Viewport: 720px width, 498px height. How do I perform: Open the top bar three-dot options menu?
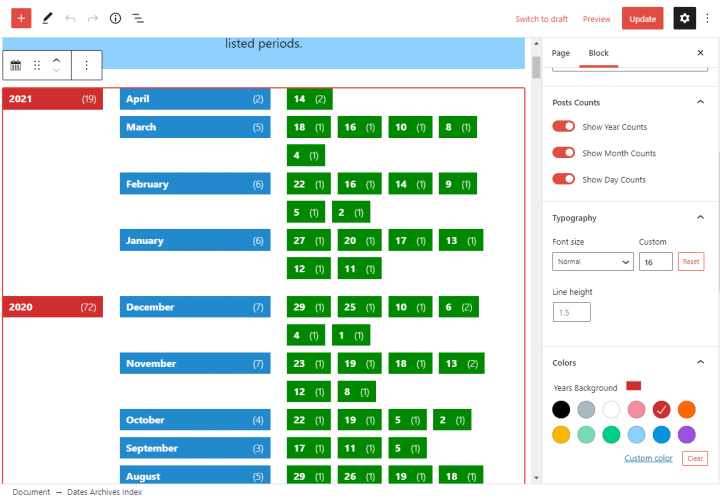tap(707, 18)
